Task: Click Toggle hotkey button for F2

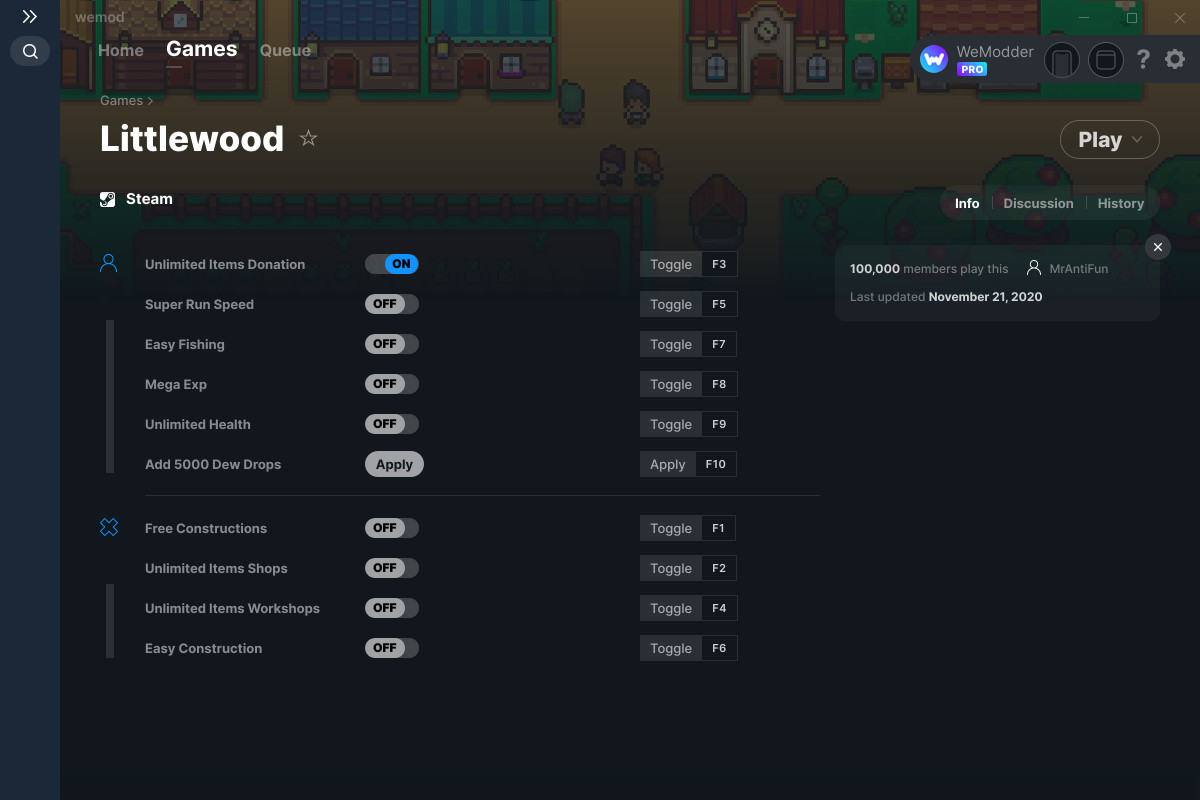Action: tap(688, 568)
